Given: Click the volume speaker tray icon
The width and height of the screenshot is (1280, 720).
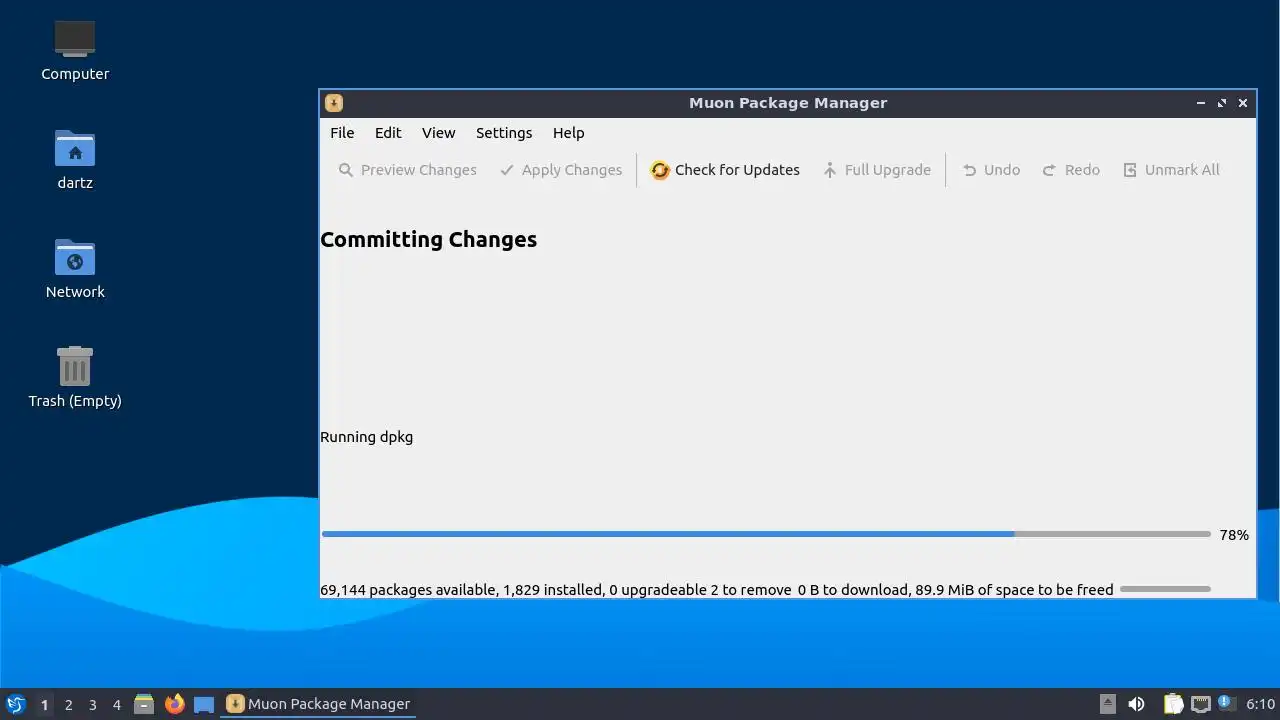Looking at the screenshot, I should click(x=1136, y=704).
